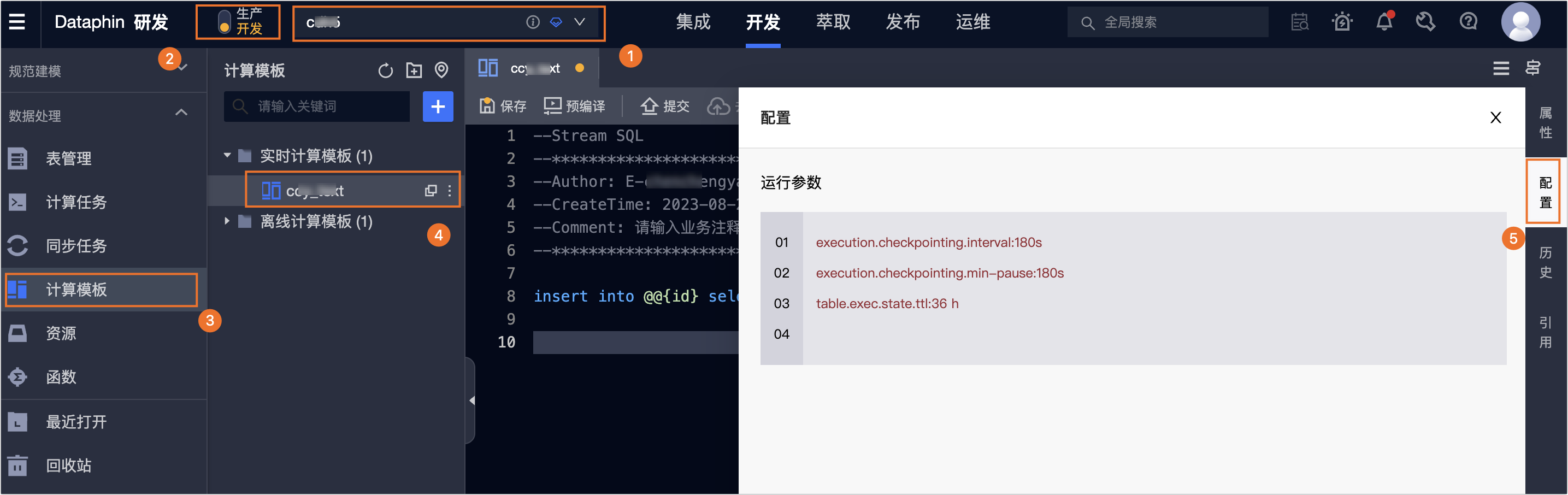
Task: Open the more options on the template row
Action: point(449,191)
